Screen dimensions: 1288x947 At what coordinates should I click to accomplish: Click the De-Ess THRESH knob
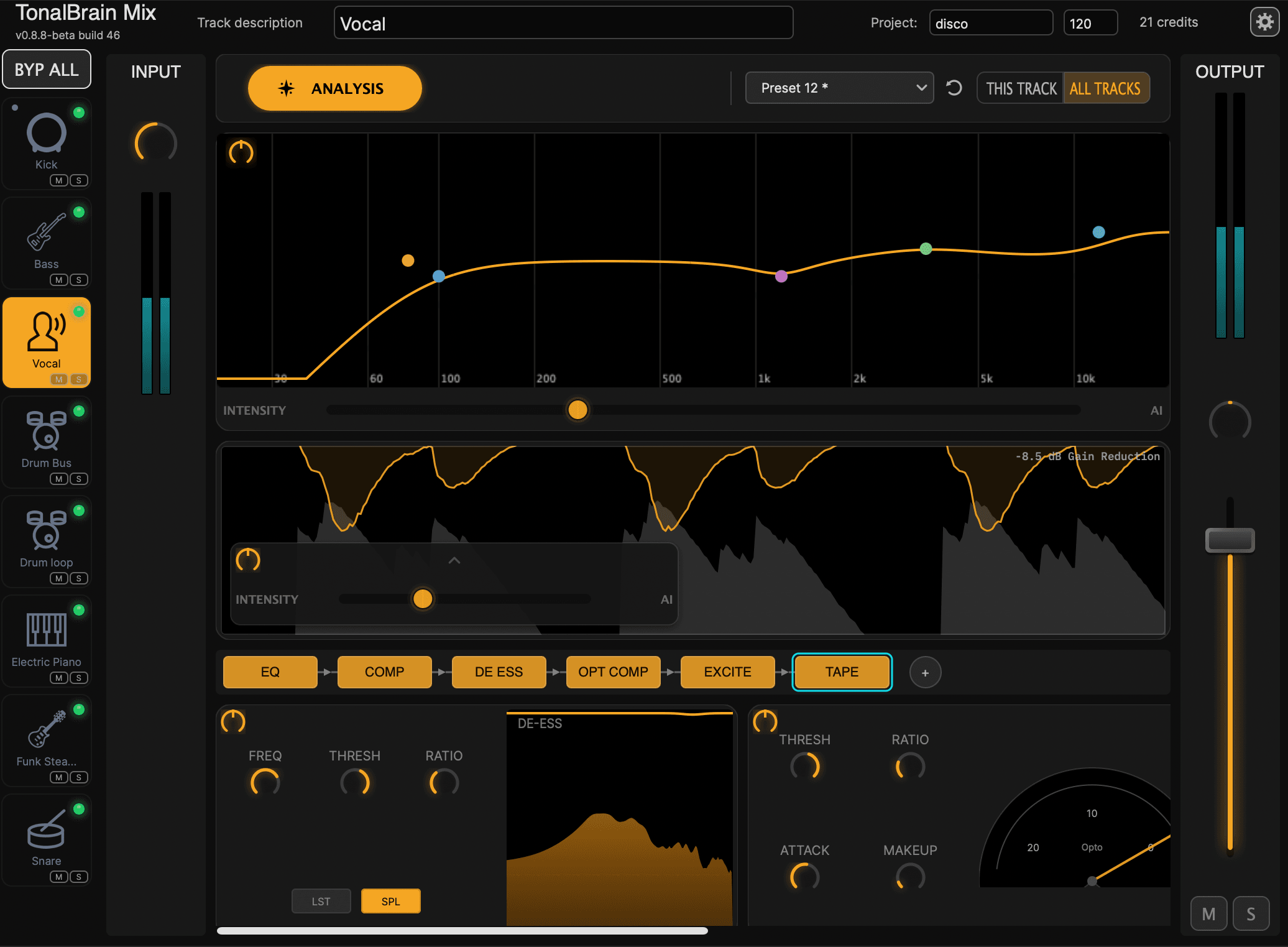click(x=355, y=782)
